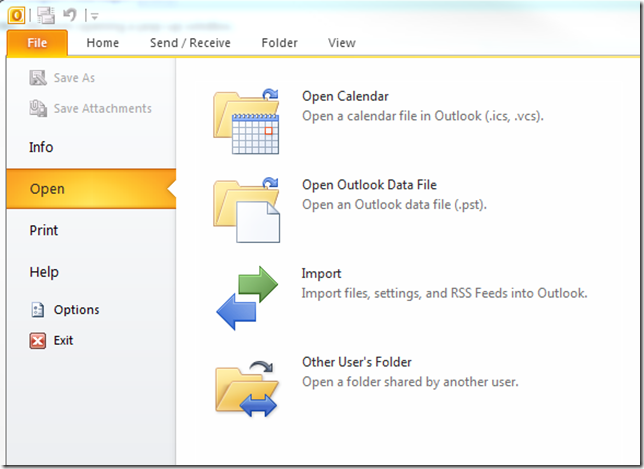Switch to the Folder ribbon tab
Image resolution: width=644 pixels, height=469 pixels.
pyautogui.click(x=279, y=43)
